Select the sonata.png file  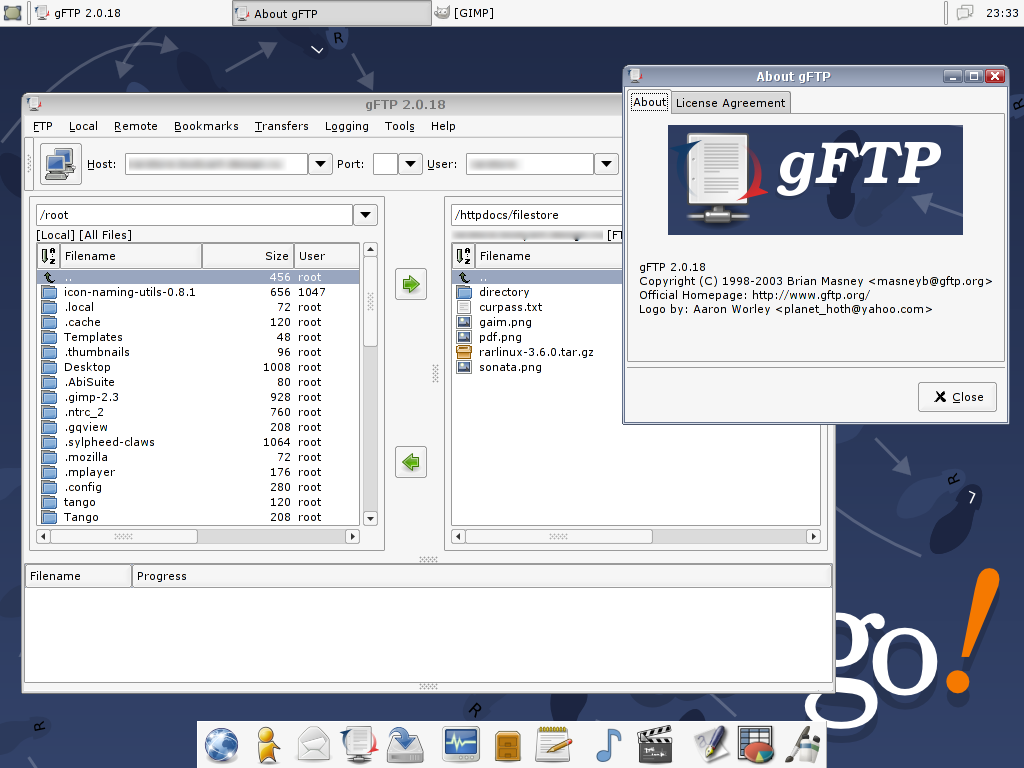(x=510, y=367)
